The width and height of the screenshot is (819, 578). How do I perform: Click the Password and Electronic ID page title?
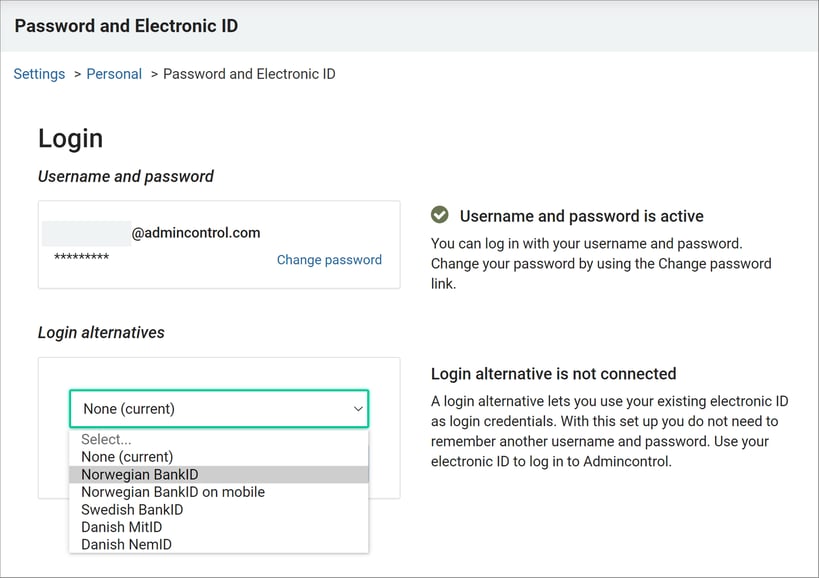pyautogui.click(x=126, y=26)
